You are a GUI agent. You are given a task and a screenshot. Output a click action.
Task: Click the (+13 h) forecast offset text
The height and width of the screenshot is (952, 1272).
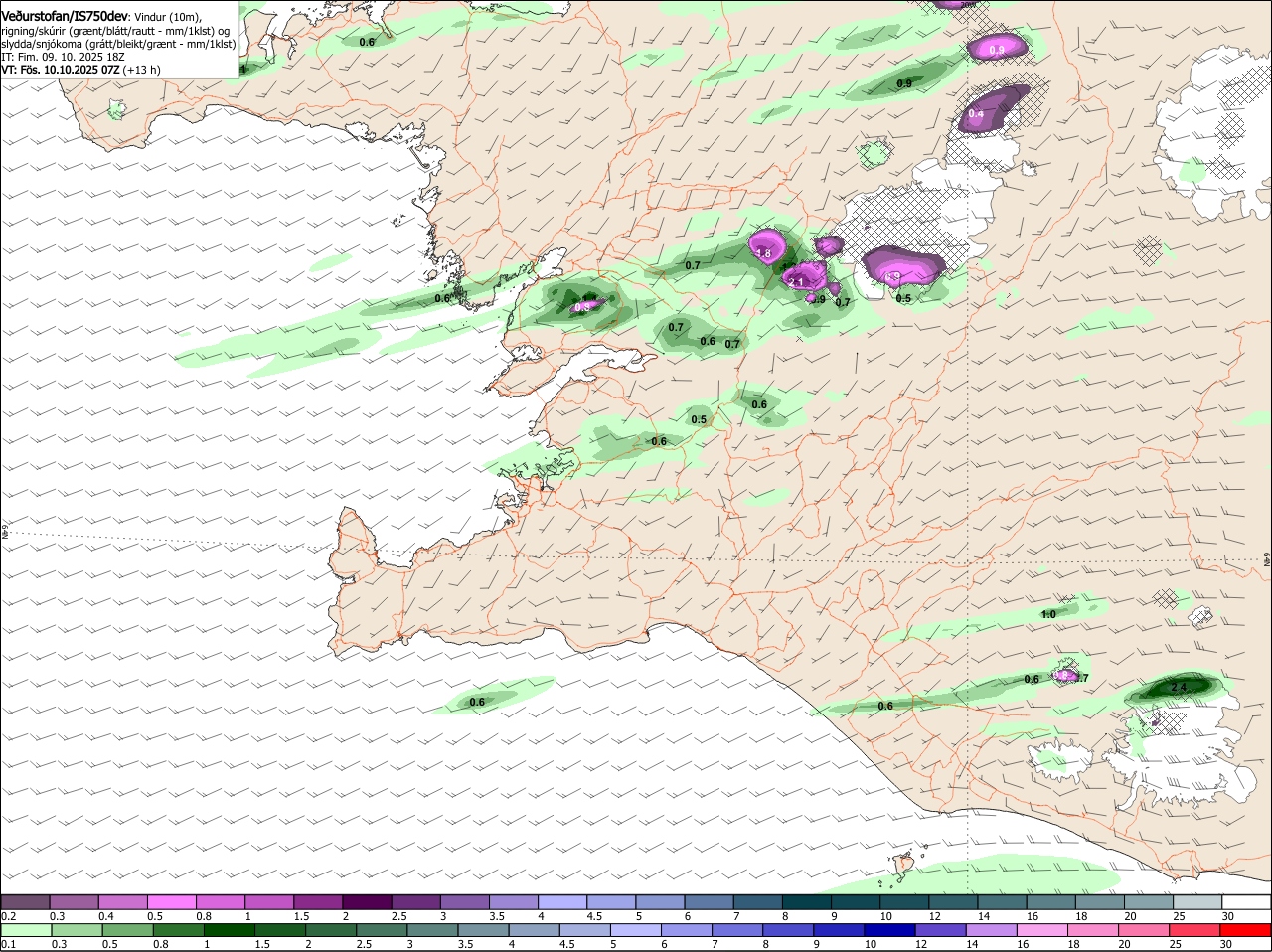pyautogui.click(x=142, y=70)
